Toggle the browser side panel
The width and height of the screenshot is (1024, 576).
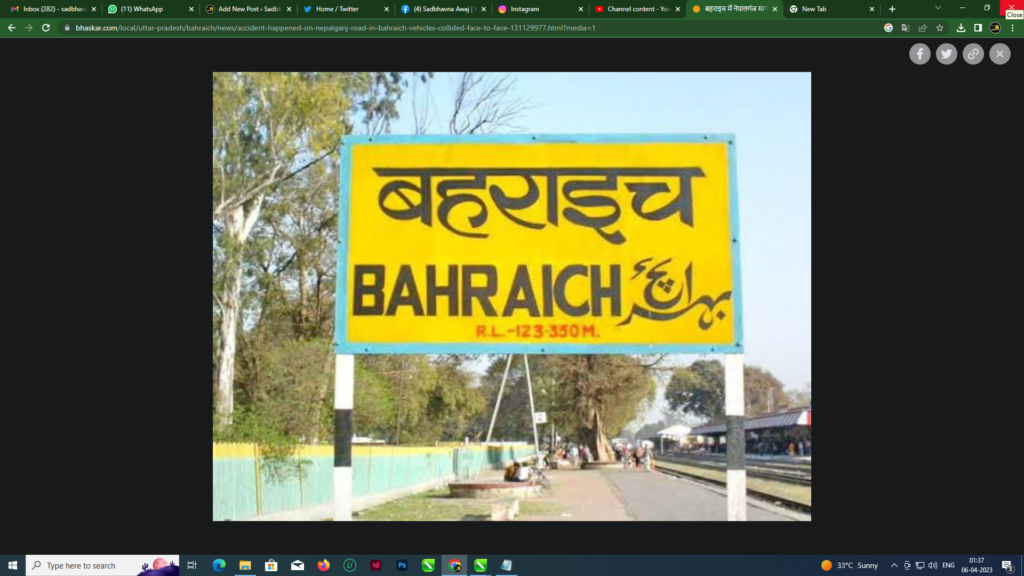978,28
